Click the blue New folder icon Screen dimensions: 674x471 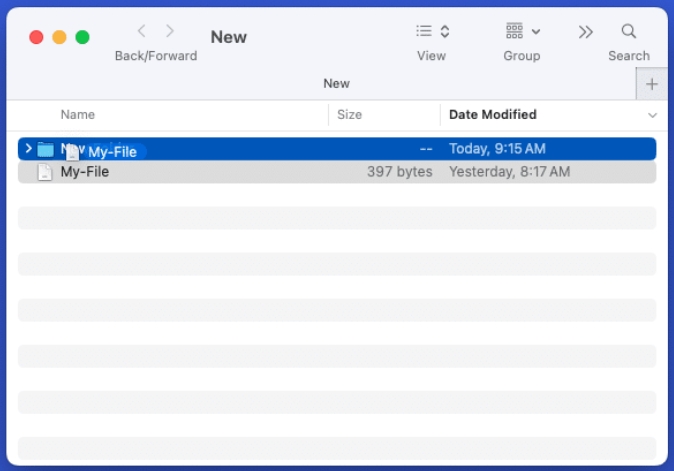45,150
